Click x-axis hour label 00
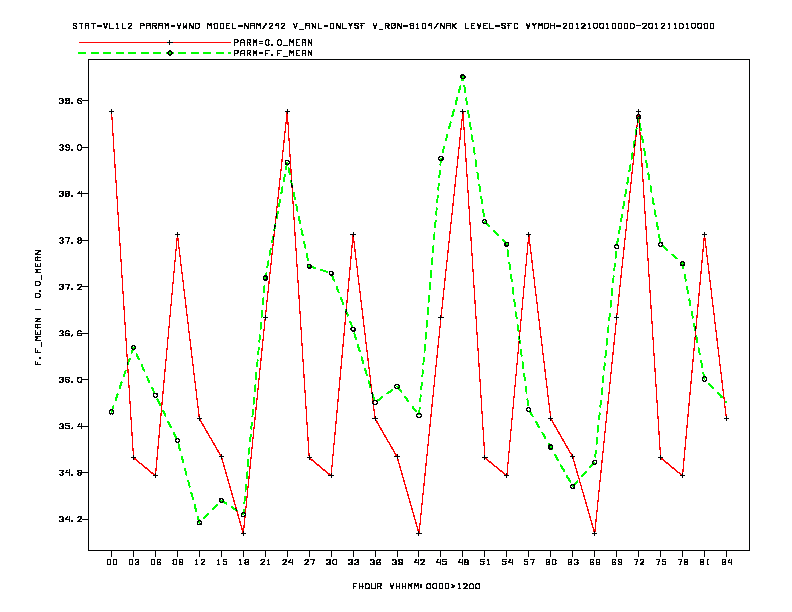The height and width of the screenshot is (612, 792). pyautogui.click(x=112, y=562)
